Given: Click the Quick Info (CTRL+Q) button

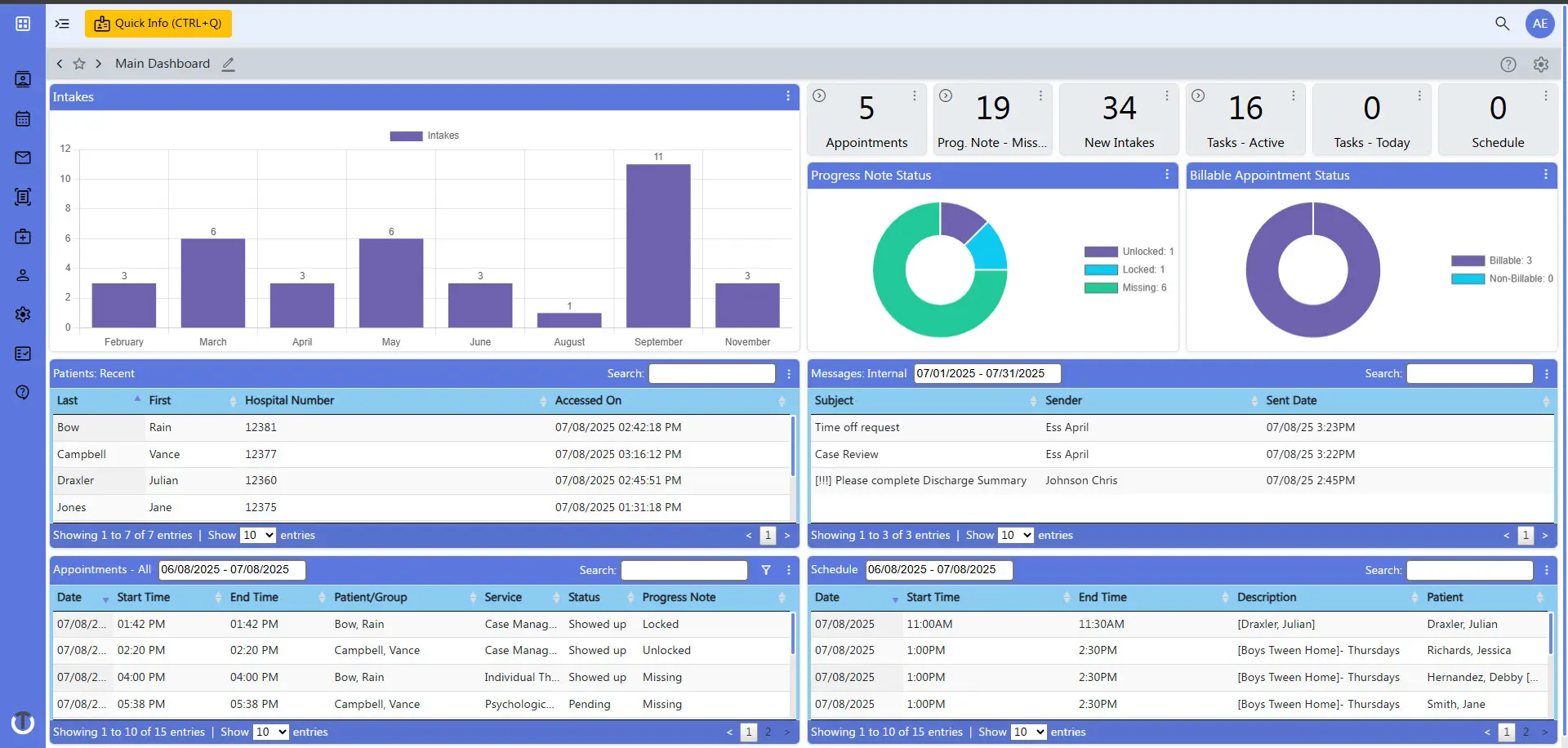Looking at the screenshot, I should 158,24.
